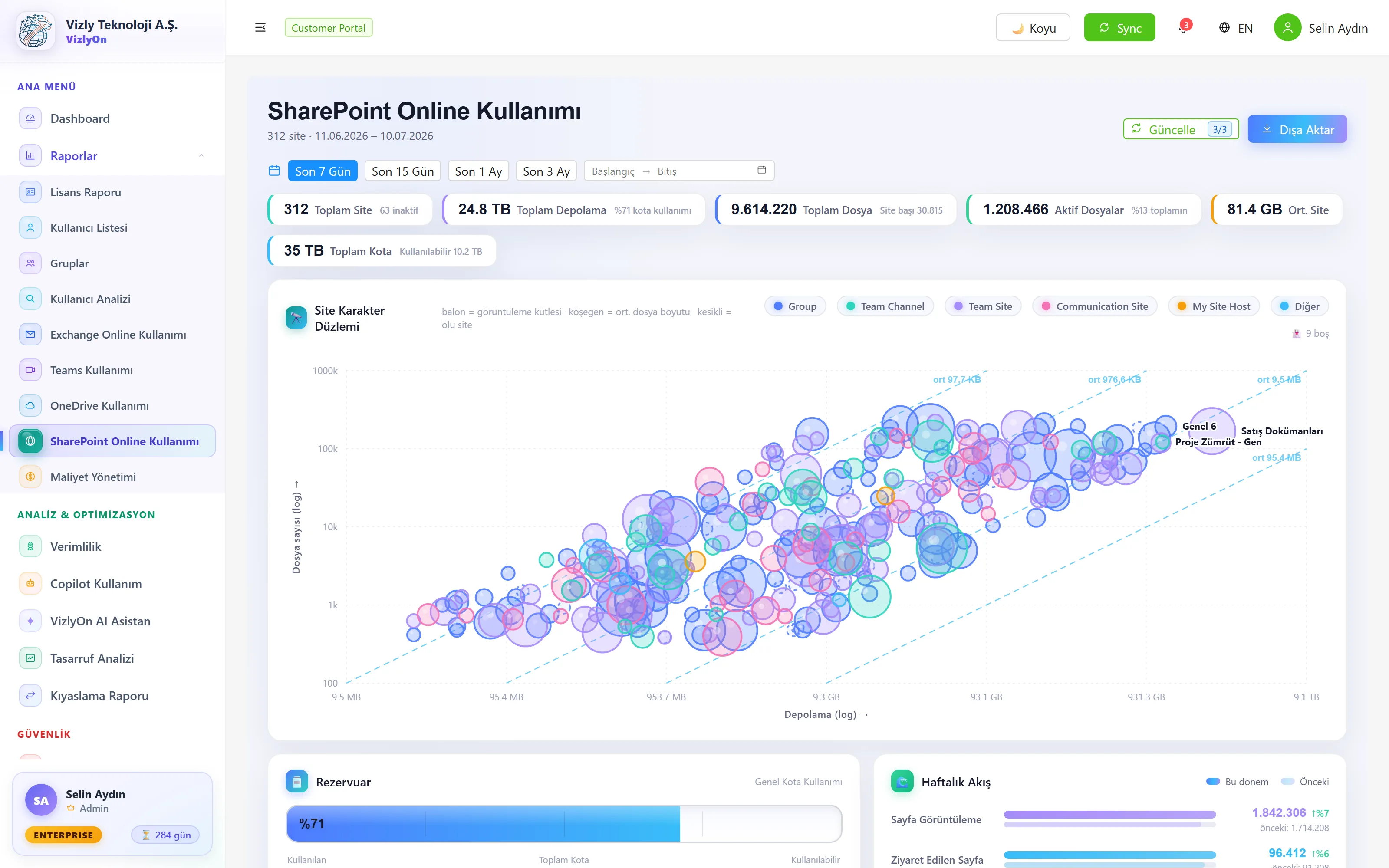Screen dimensions: 1389x868
Task: Open the Raporlar menu item
Action: [112, 155]
